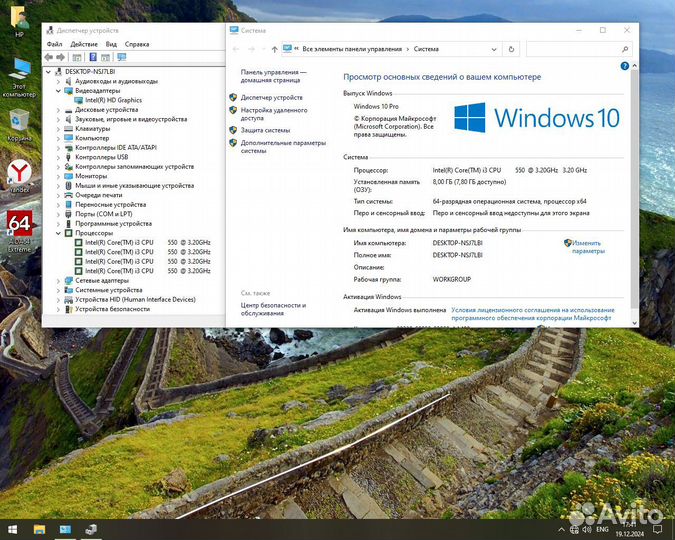
Task: Open Центр безопасности и обслуживания
Action: (273, 309)
